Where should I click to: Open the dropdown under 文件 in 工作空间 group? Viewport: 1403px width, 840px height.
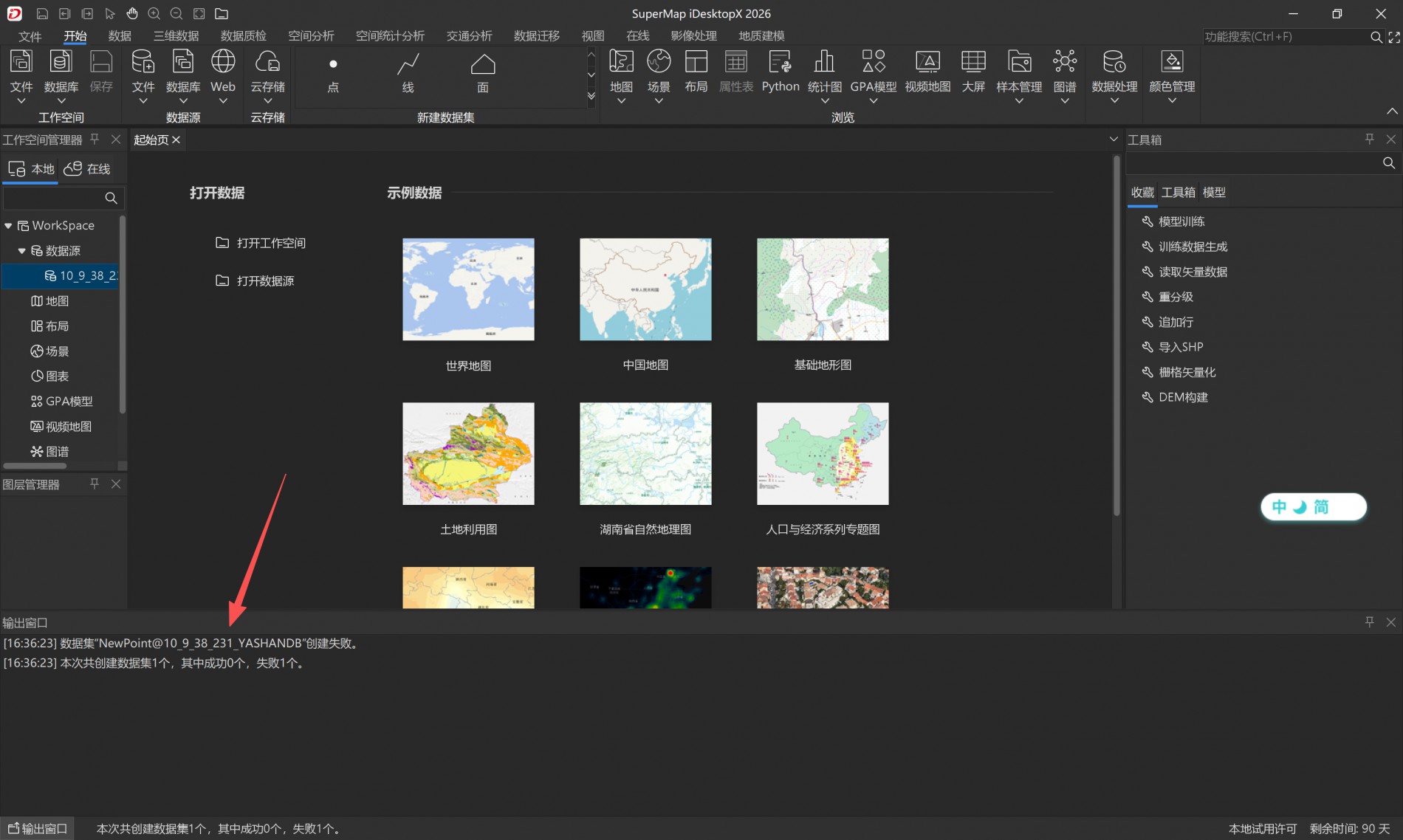pyautogui.click(x=21, y=101)
